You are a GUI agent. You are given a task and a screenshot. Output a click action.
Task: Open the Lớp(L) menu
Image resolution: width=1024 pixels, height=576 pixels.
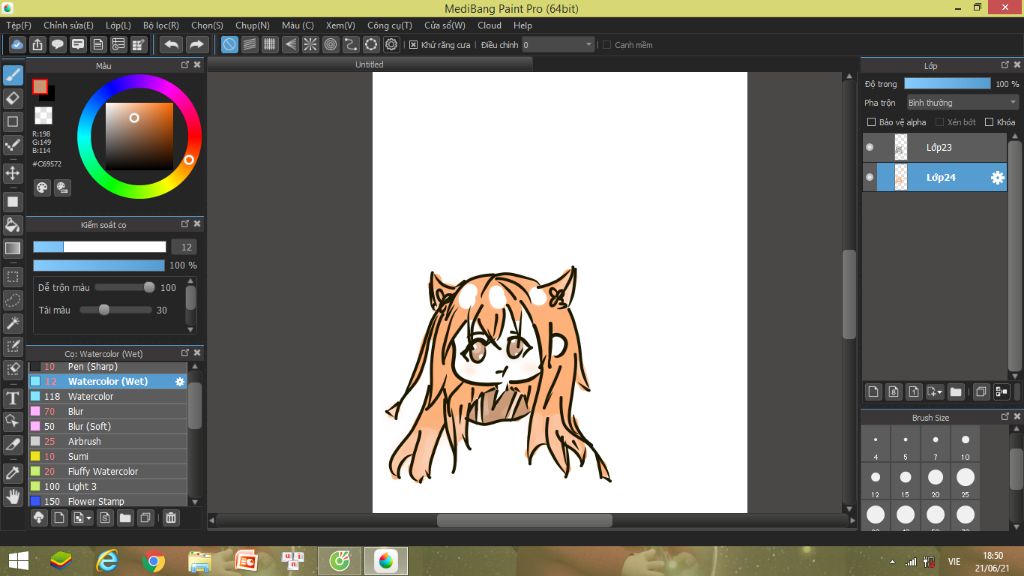(x=118, y=25)
